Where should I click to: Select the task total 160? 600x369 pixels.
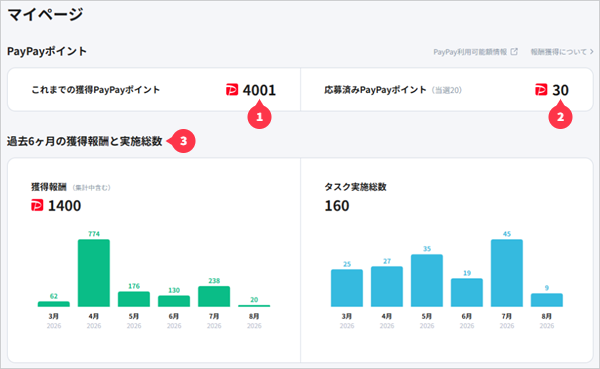tap(337, 206)
